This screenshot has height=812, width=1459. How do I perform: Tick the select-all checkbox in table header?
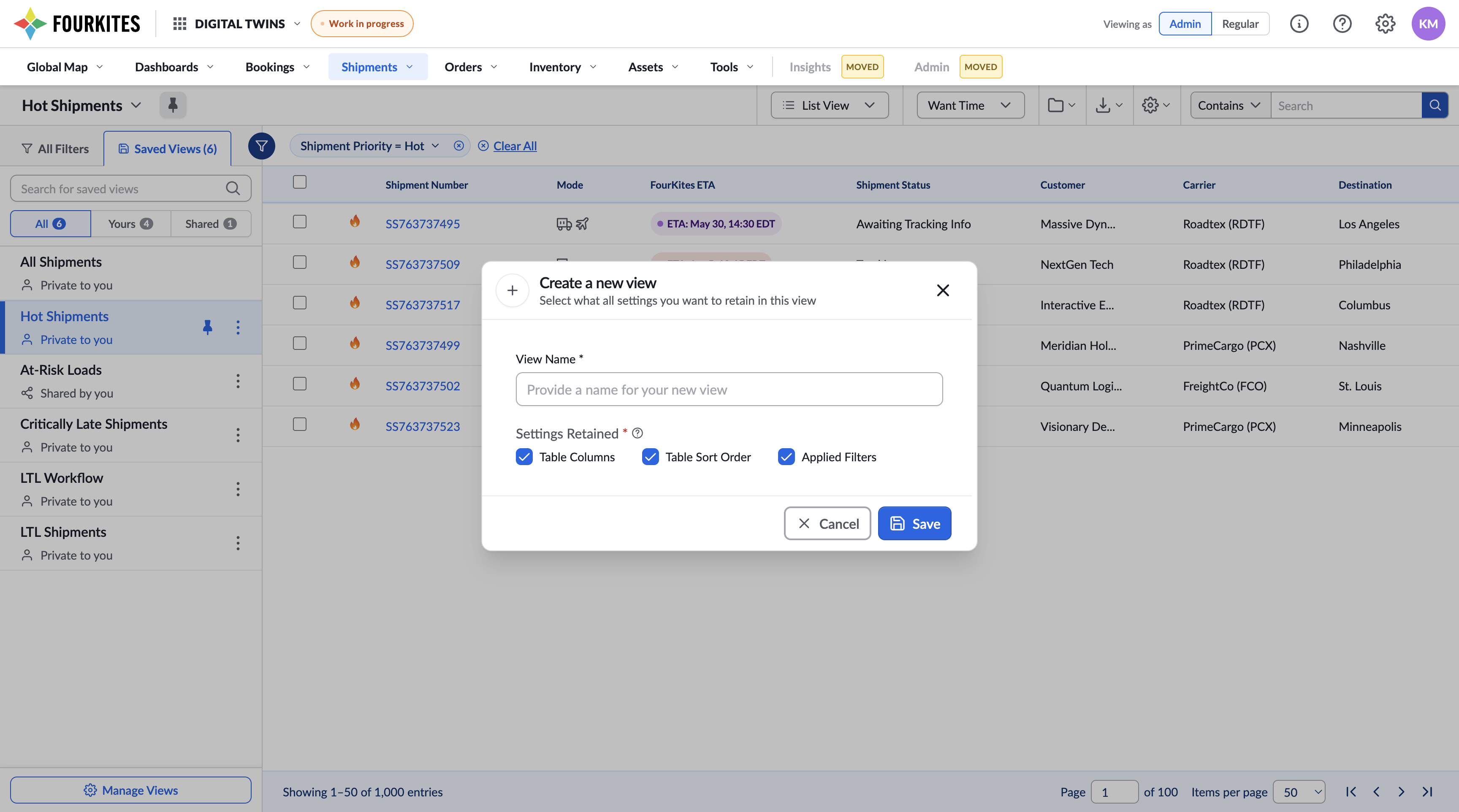[300, 182]
